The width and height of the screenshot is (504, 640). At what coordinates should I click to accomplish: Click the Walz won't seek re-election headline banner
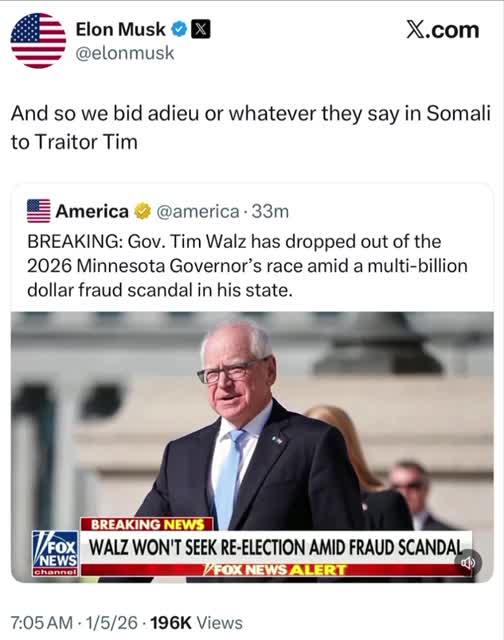(x=276, y=547)
